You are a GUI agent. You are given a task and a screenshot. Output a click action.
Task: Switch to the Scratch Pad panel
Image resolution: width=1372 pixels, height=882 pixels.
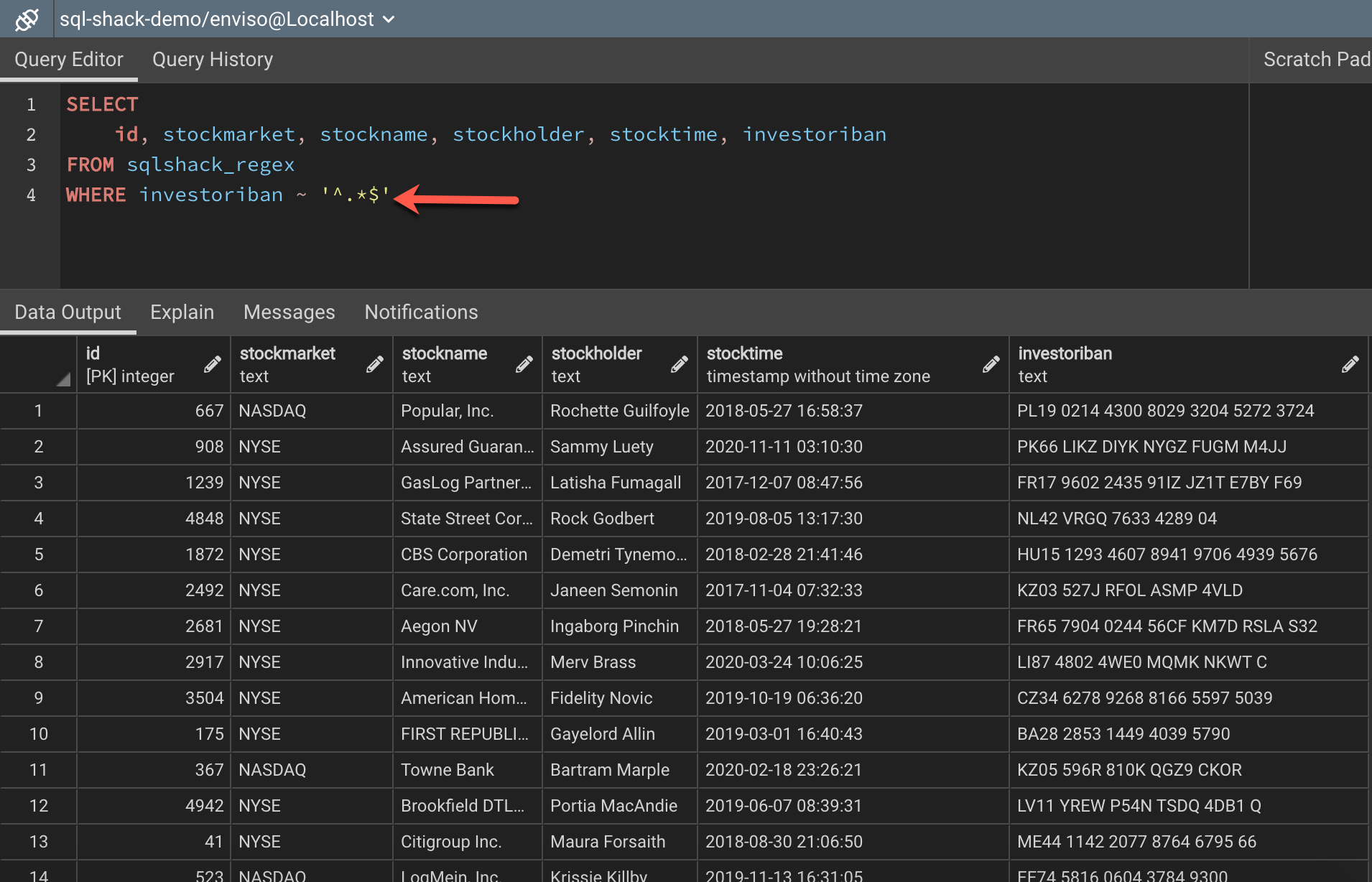pos(1317,59)
